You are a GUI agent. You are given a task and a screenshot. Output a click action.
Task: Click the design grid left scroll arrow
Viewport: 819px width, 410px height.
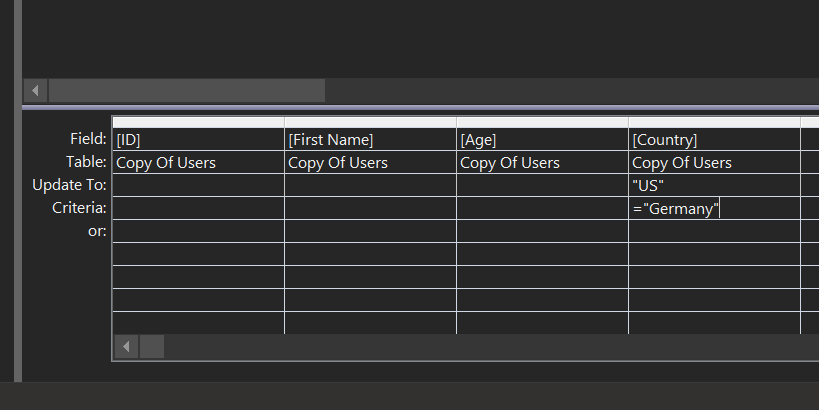pos(127,347)
